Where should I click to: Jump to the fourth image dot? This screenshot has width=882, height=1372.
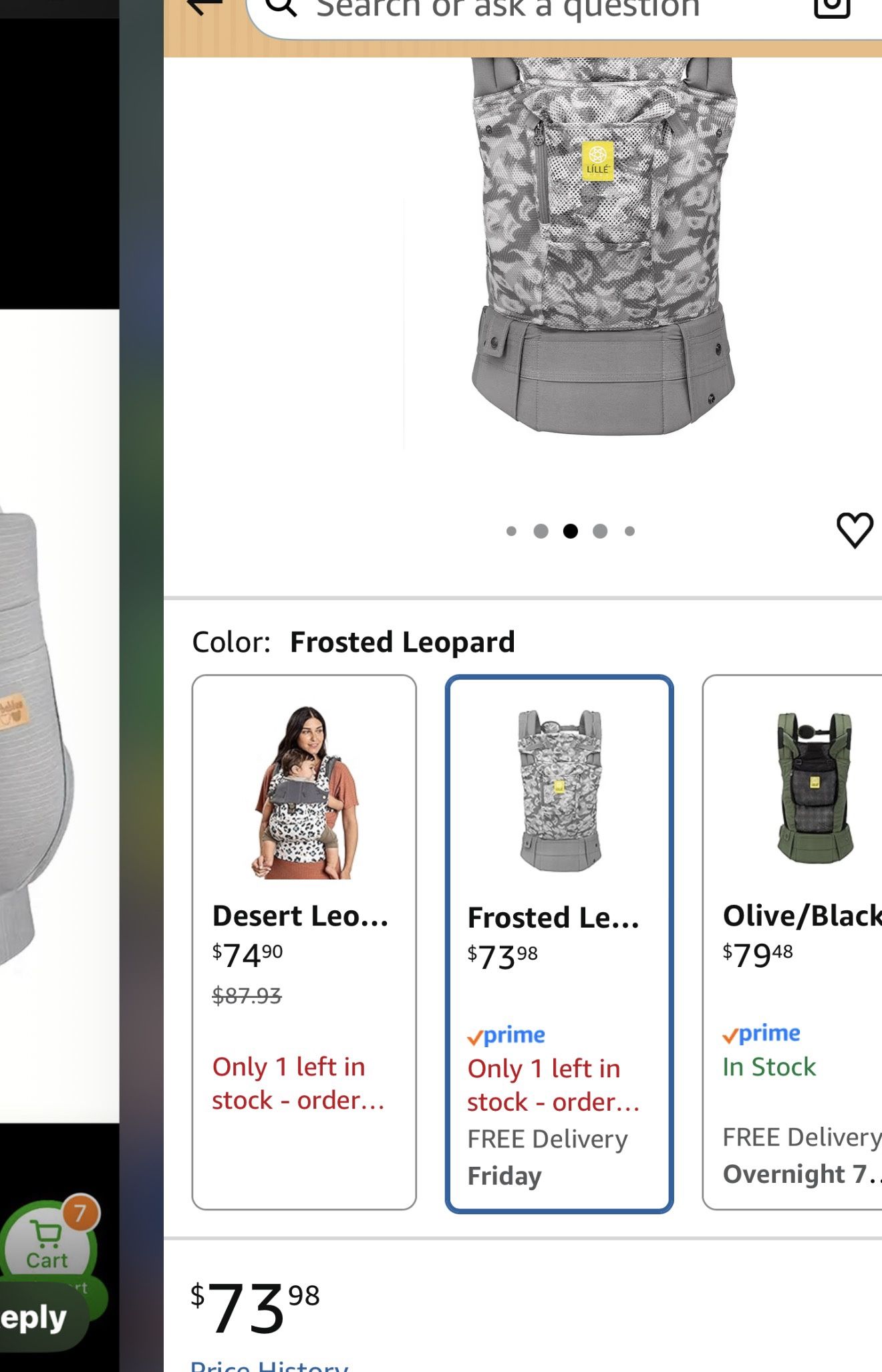tap(600, 531)
